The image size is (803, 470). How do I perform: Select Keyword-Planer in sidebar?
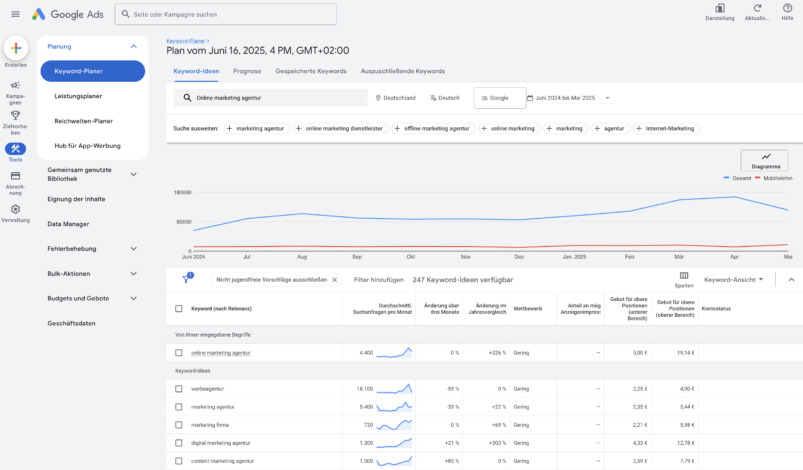pos(93,71)
